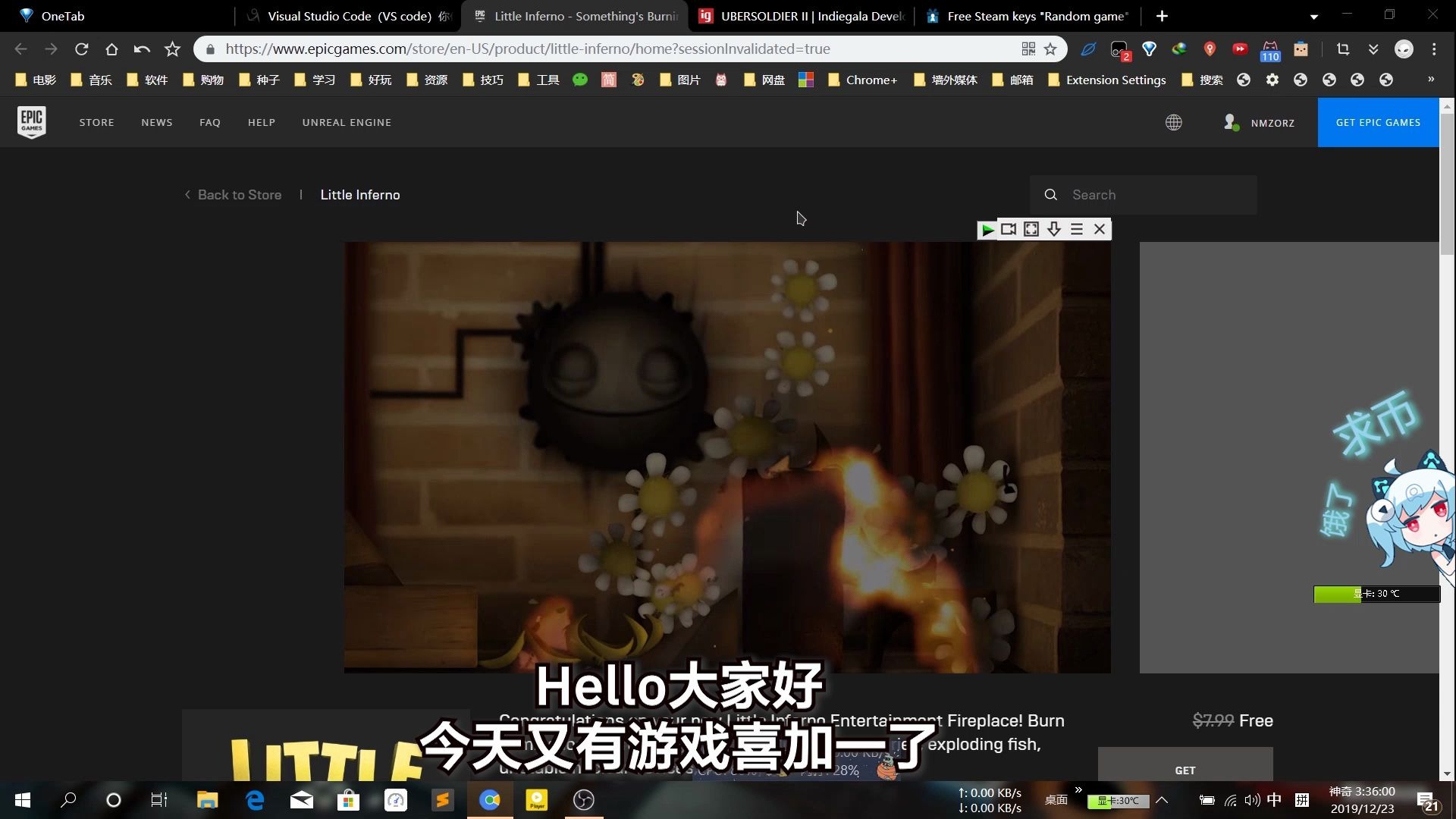Image resolution: width=1456 pixels, height=819 pixels.
Task: Open Microsoft Store from taskbar
Action: point(348,800)
